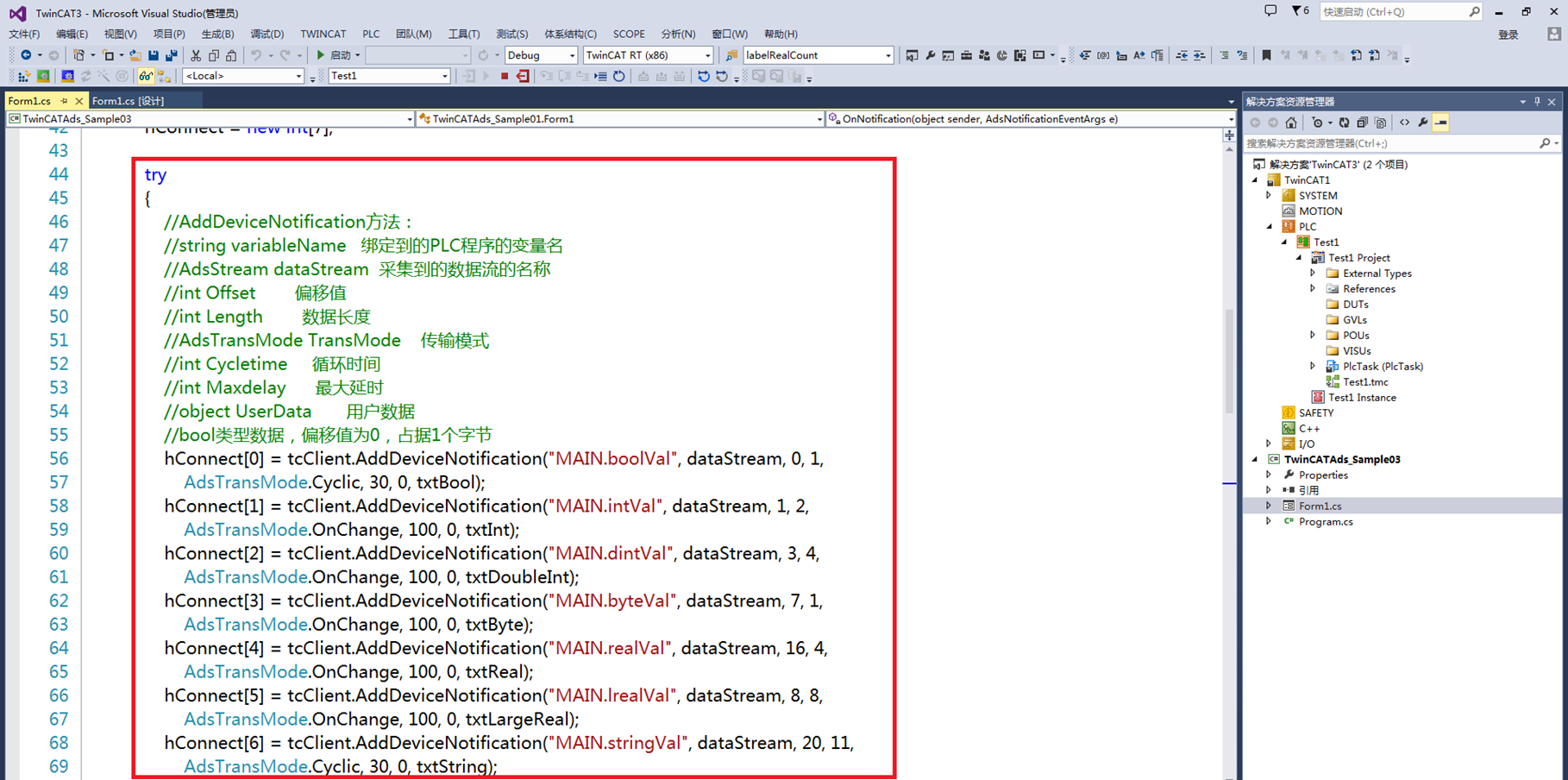Screen dimensions: 1568x780
Task: Toggle the Preview Selected Items button
Action: (x=1440, y=123)
